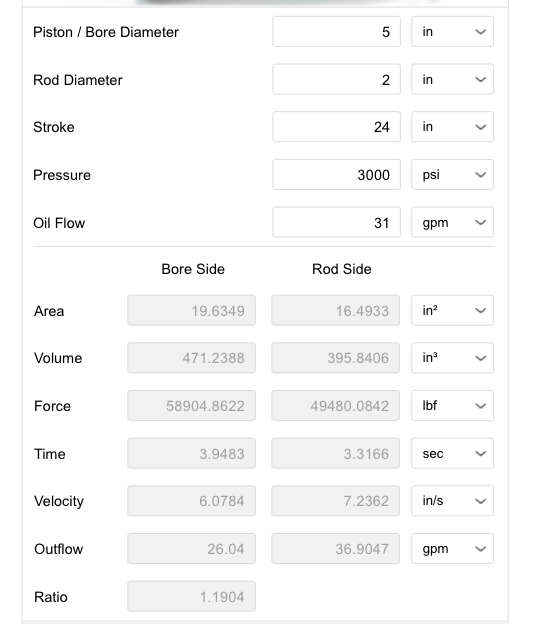
Task: Click the Piston / Bore Diameter input field
Action: [337, 31]
